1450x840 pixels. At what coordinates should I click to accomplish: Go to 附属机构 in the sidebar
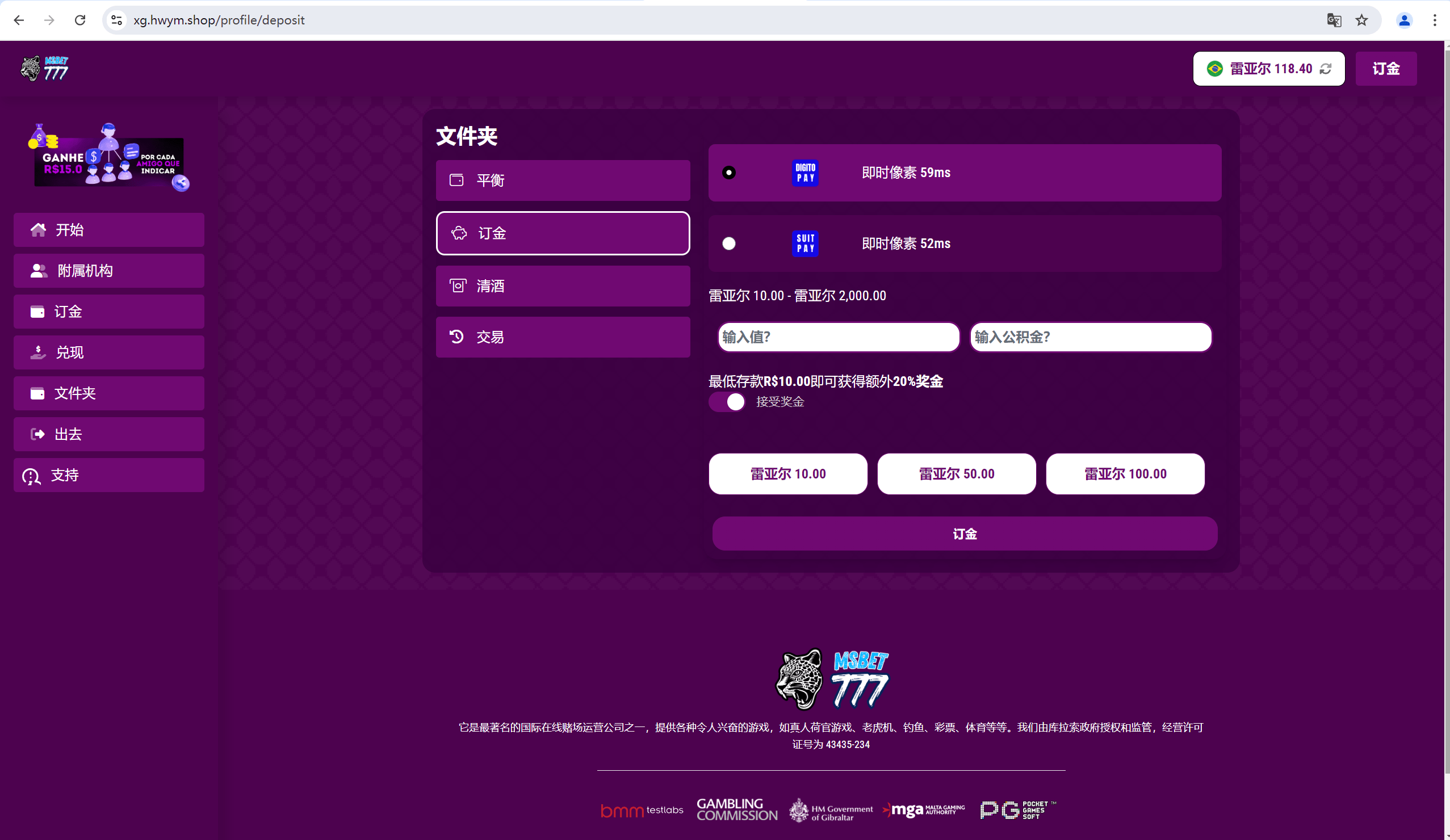coord(109,271)
